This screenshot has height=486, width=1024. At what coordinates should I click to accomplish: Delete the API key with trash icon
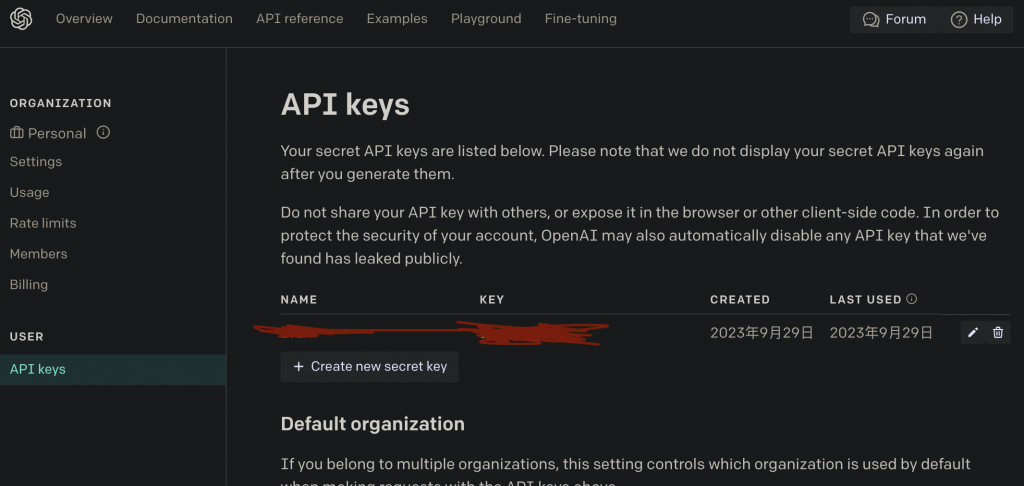tap(998, 333)
